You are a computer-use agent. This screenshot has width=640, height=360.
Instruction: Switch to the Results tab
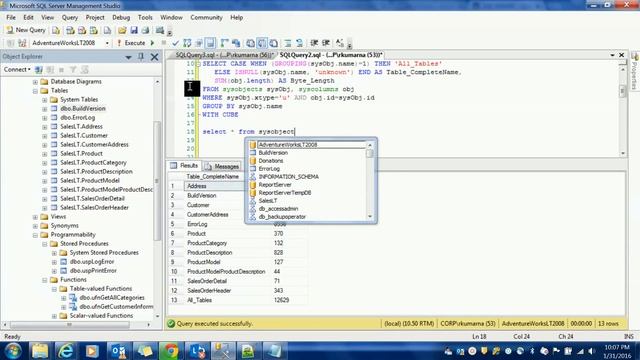(x=184, y=166)
